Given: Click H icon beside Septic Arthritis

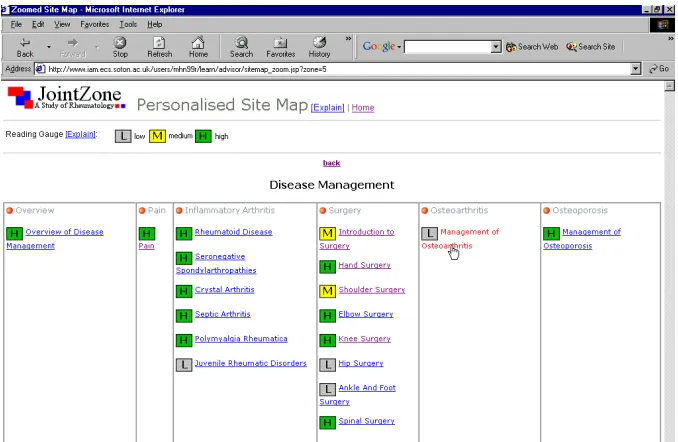Looking at the screenshot, I should pyautogui.click(x=184, y=316).
